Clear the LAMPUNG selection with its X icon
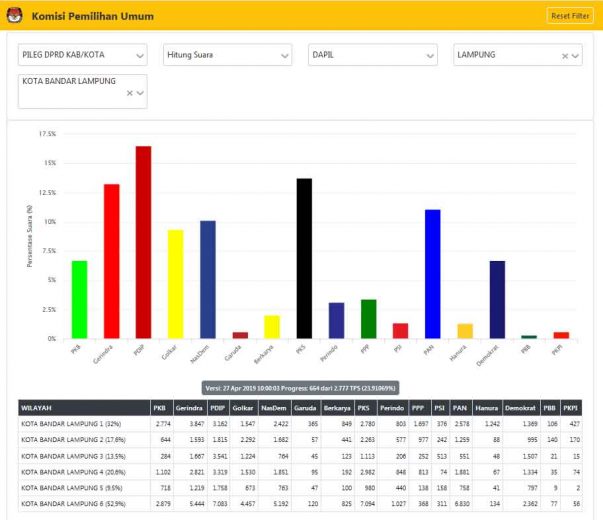This screenshot has height=520, width=603. tap(564, 57)
